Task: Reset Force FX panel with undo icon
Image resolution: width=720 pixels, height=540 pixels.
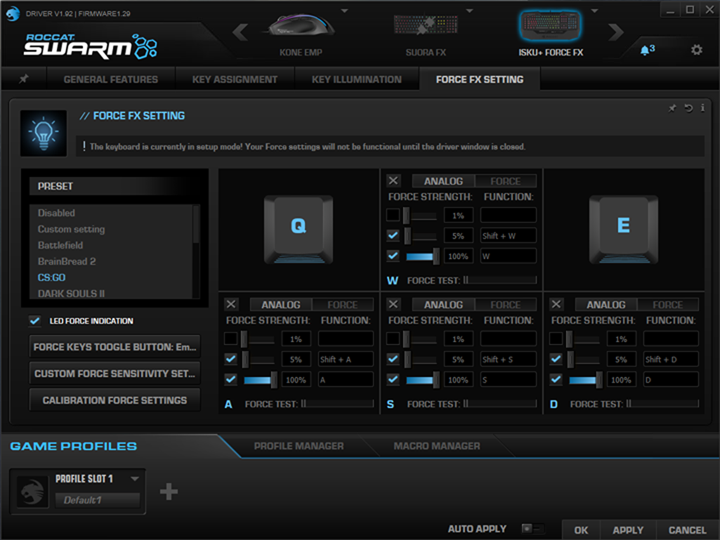Action: (689, 107)
